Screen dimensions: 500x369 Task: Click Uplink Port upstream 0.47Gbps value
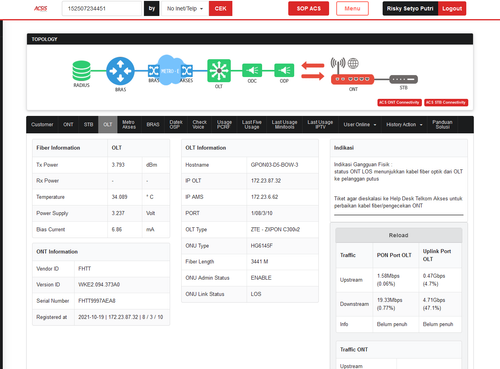click(x=434, y=276)
